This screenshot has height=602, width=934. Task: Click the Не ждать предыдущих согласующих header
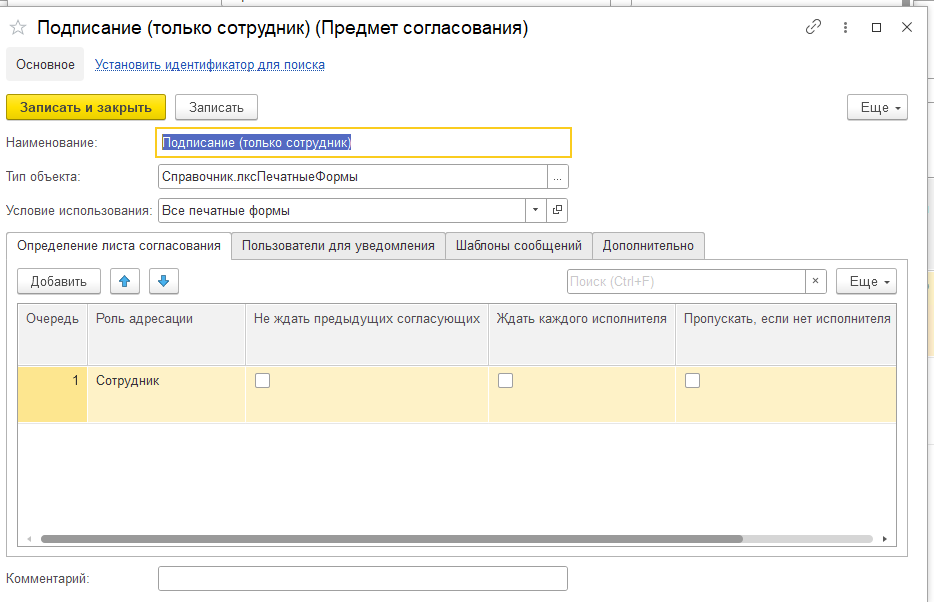(x=367, y=334)
